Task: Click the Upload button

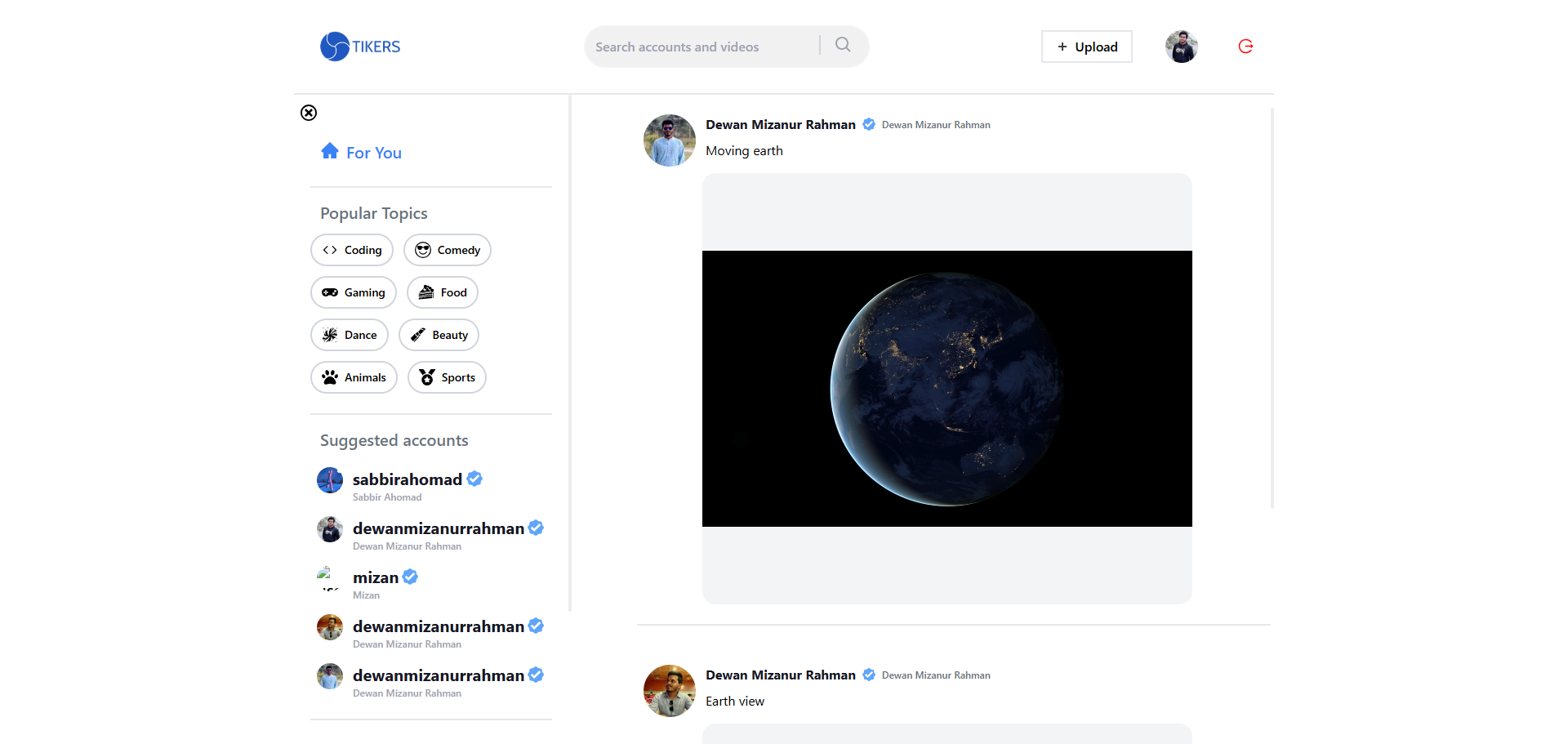Action: point(1086,47)
